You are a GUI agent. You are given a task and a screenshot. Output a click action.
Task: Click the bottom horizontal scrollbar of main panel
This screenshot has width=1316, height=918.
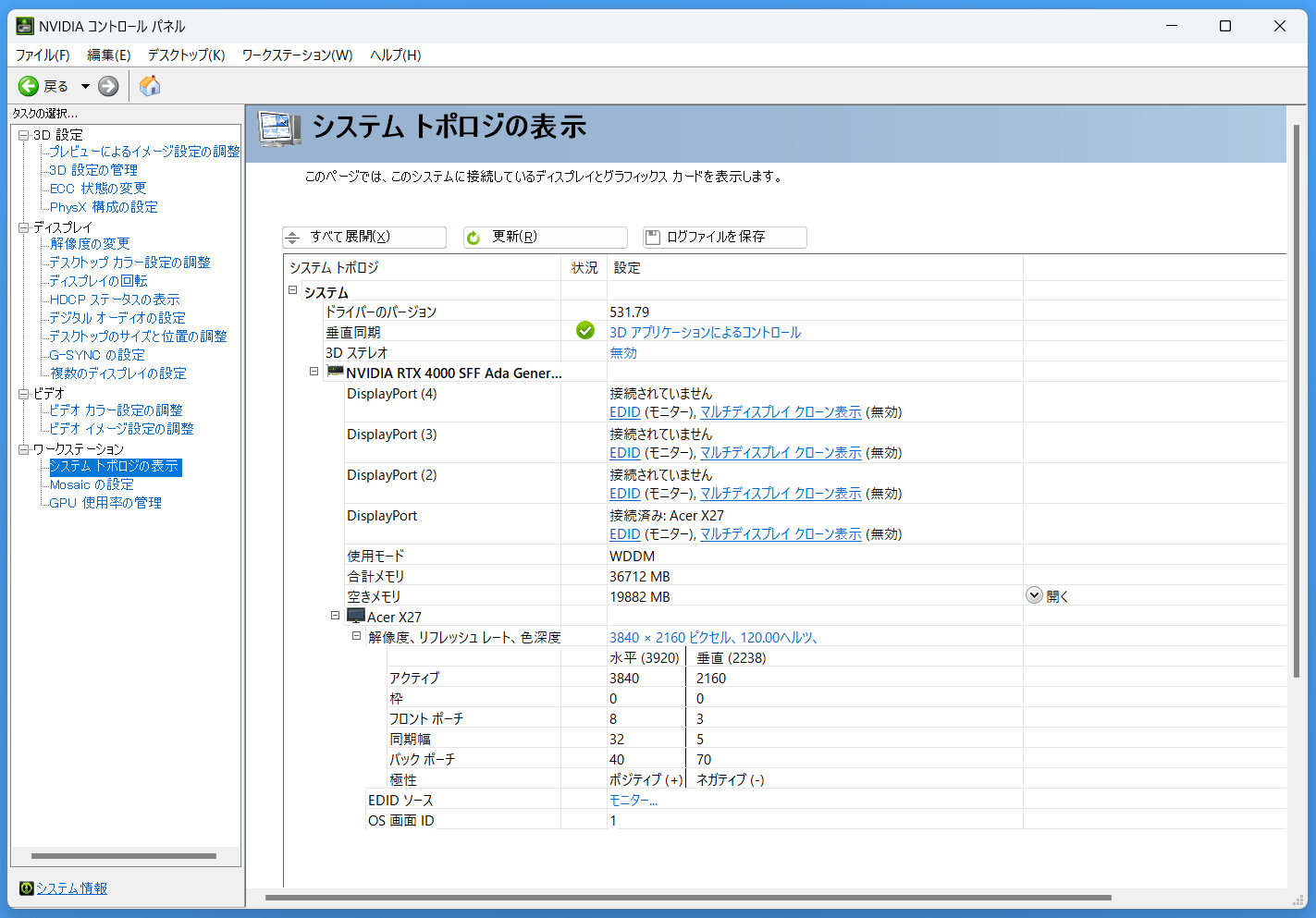[x=688, y=898]
